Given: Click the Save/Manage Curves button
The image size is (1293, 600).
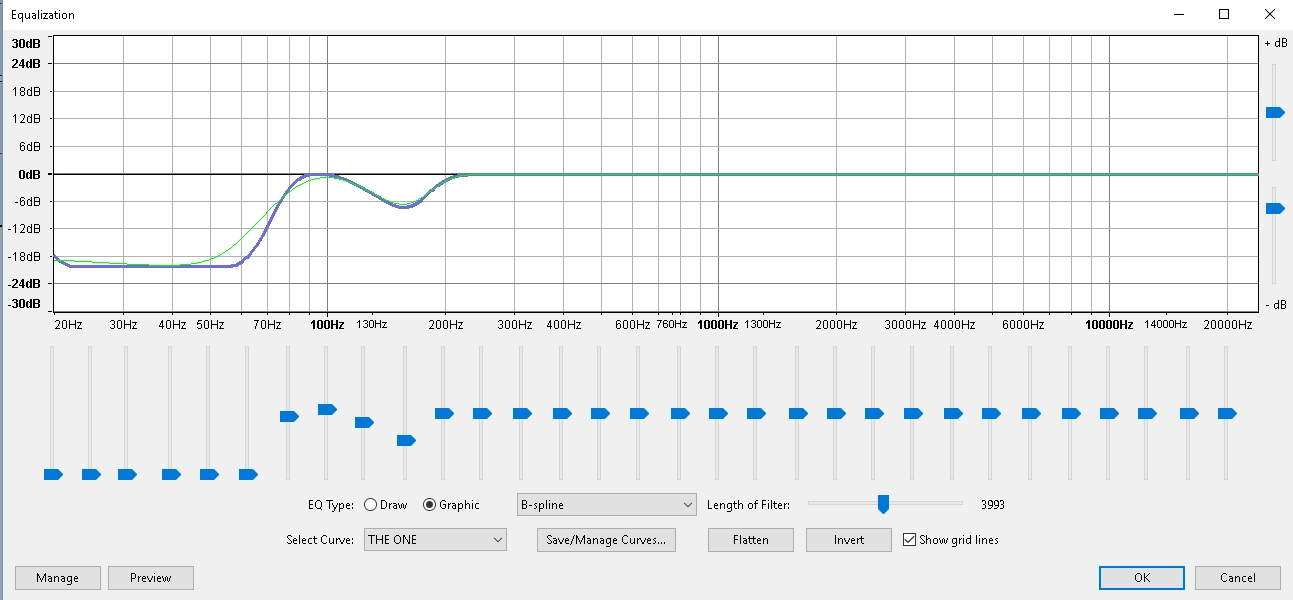Looking at the screenshot, I should tap(606, 540).
